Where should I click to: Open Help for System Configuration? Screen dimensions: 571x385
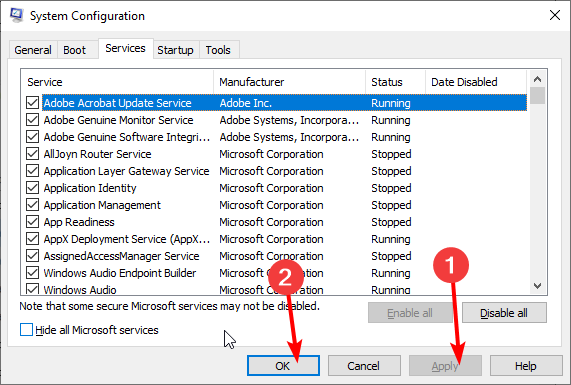click(x=526, y=366)
